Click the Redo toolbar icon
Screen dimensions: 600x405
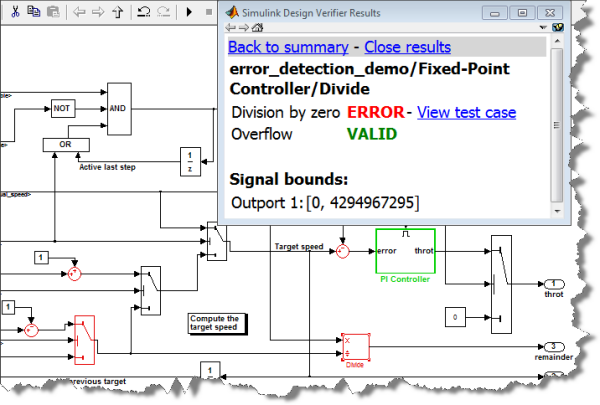point(163,13)
